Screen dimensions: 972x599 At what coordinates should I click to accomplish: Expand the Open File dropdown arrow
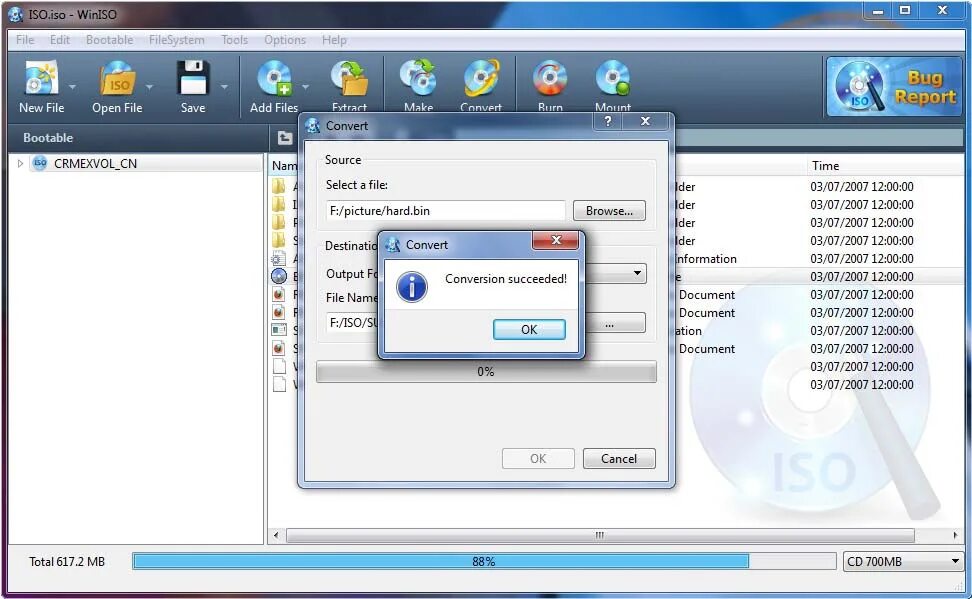(149, 87)
